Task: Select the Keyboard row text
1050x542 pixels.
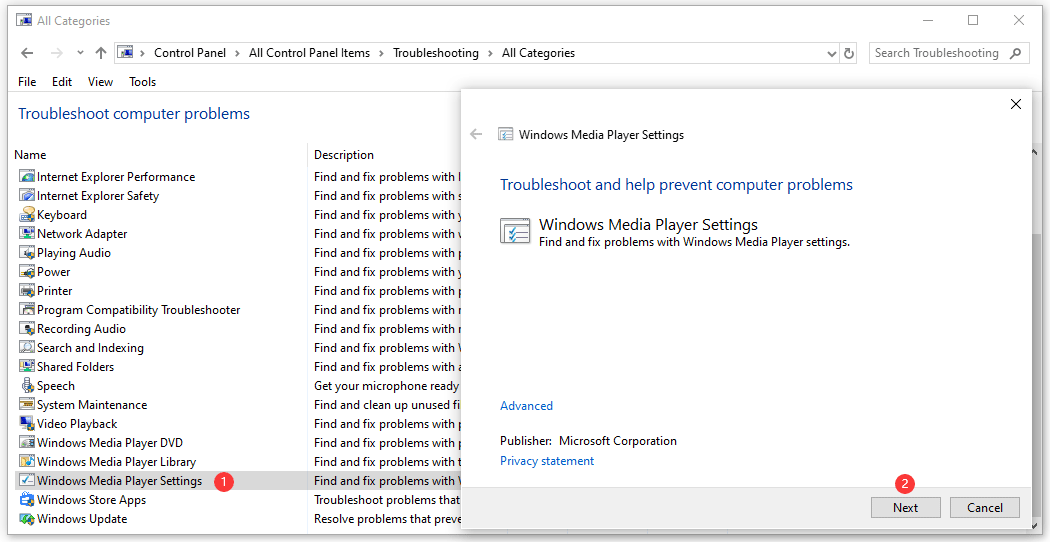Action: [62, 215]
